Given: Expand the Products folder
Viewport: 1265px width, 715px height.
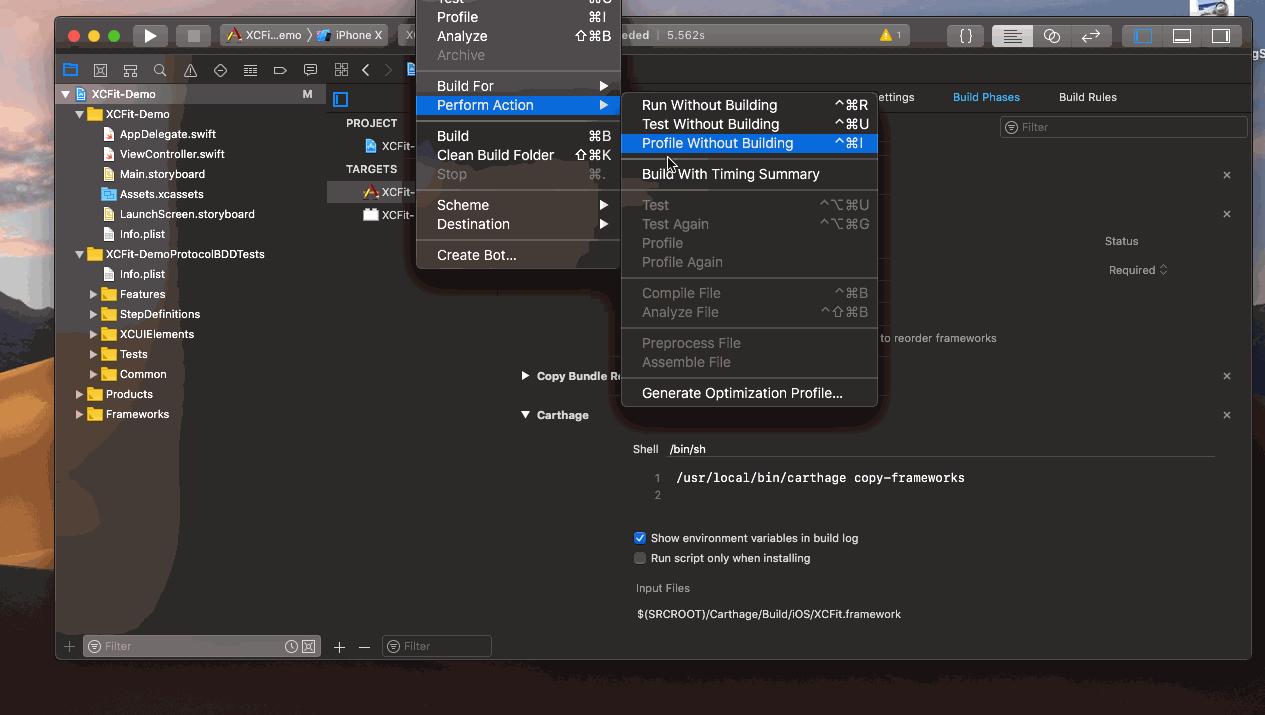Looking at the screenshot, I should click(x=80, y=394).
